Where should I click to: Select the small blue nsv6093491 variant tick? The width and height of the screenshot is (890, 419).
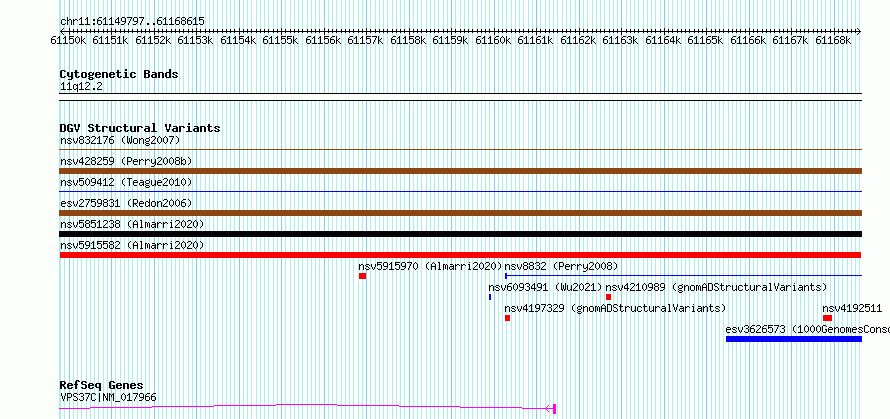(x=490, y=297)
